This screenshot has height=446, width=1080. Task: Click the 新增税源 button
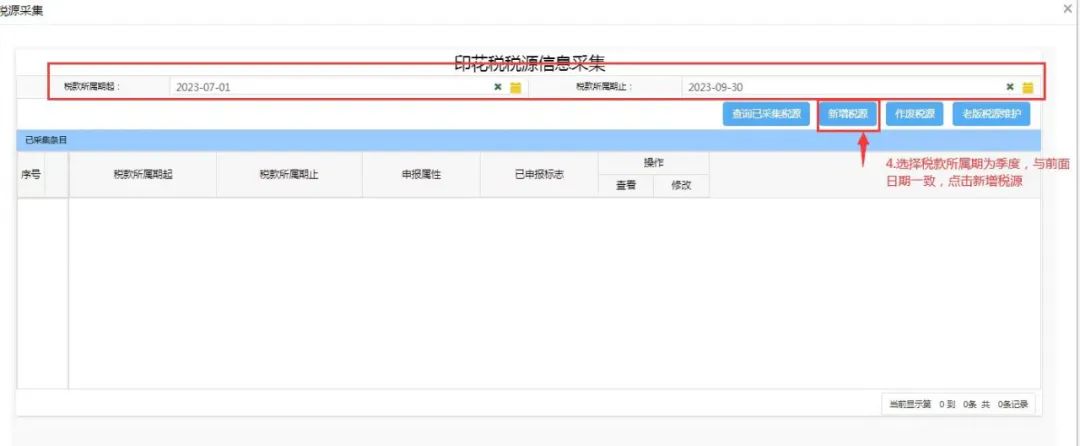click(847, 114)
